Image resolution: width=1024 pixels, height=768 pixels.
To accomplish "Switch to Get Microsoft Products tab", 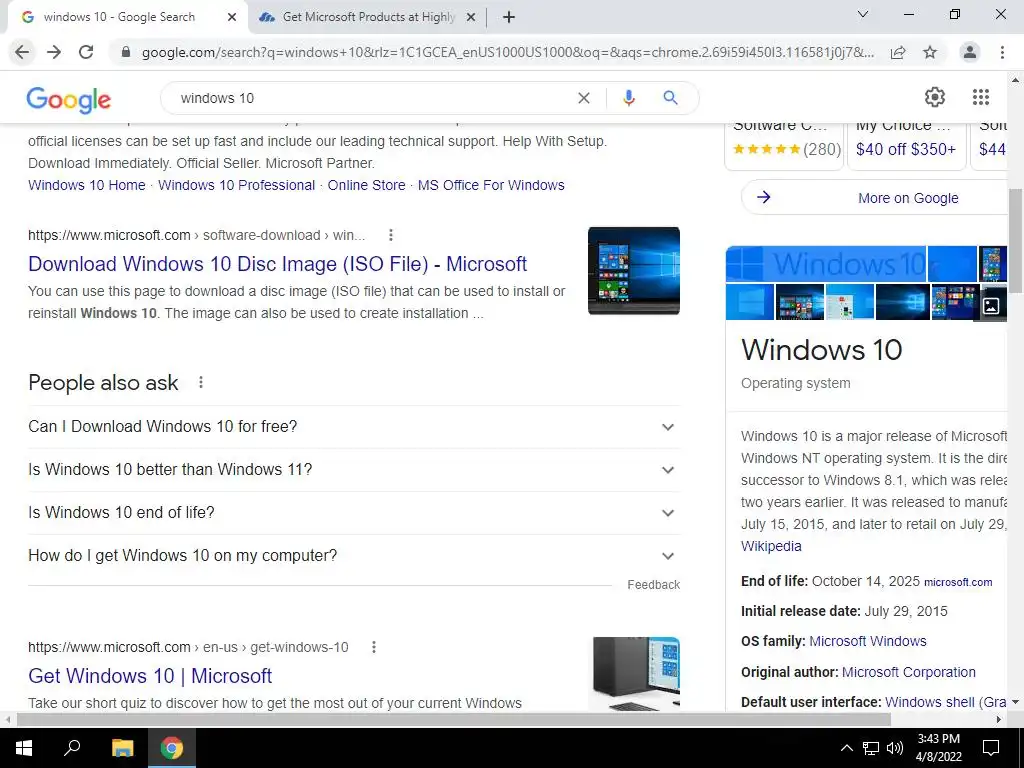I will [x=368, y=17].
